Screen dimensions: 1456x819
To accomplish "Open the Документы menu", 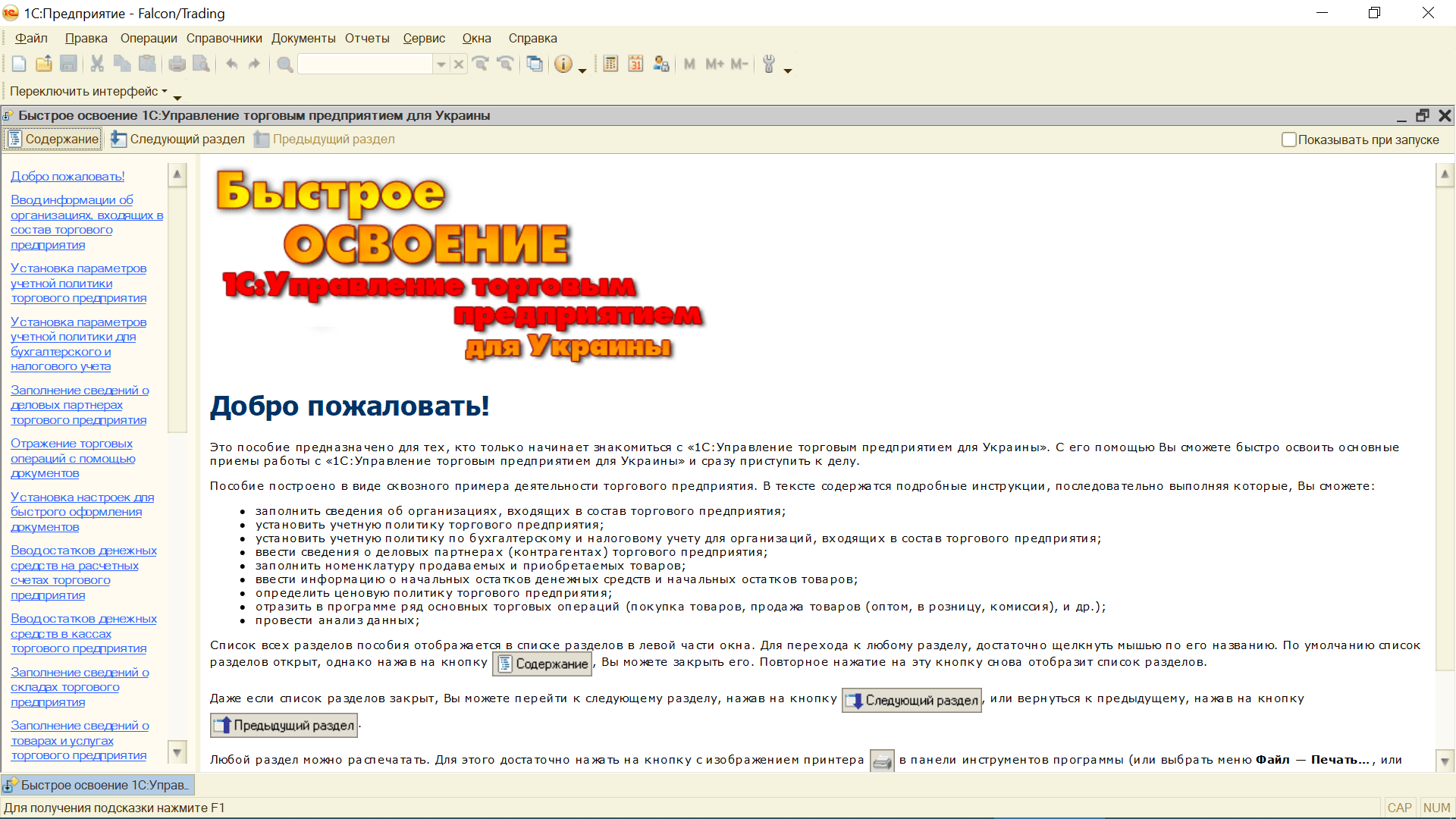I will coord(303,38).
